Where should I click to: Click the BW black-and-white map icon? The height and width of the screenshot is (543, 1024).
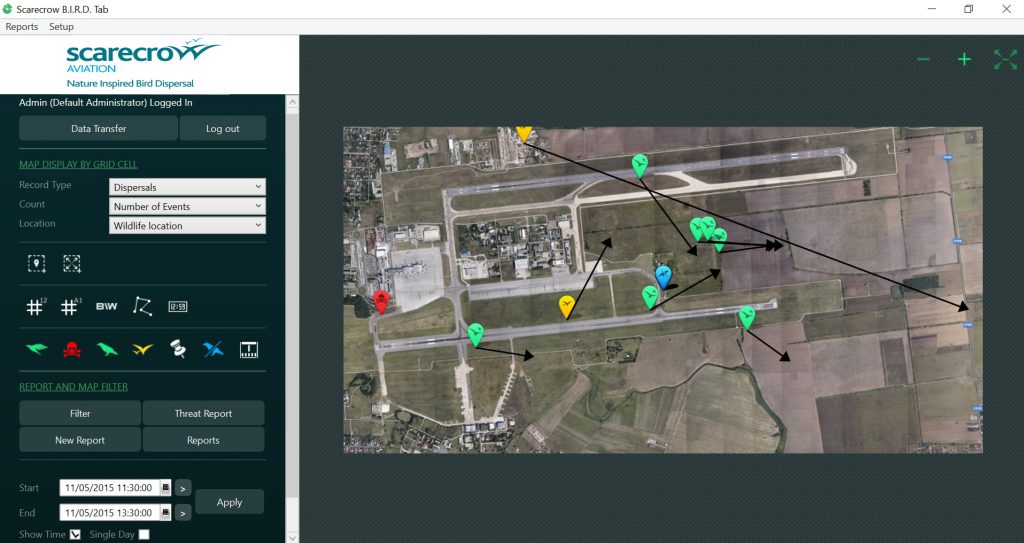(106, 307)
